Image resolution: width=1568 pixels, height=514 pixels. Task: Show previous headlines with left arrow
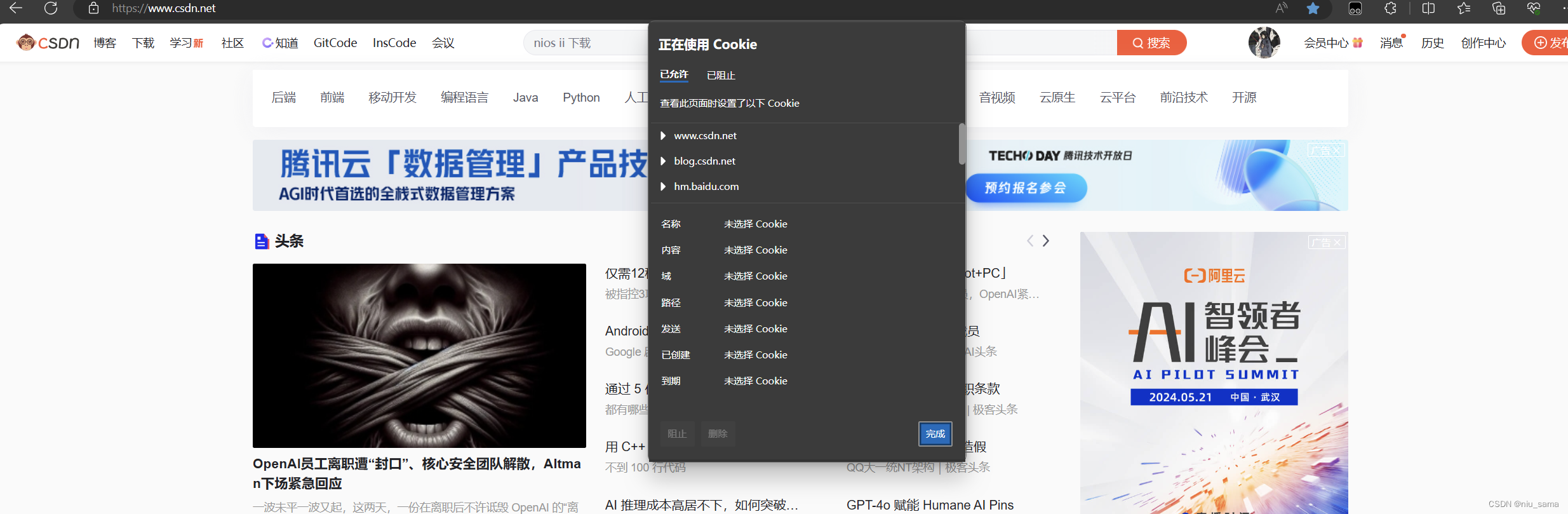tap(1030, 241)
